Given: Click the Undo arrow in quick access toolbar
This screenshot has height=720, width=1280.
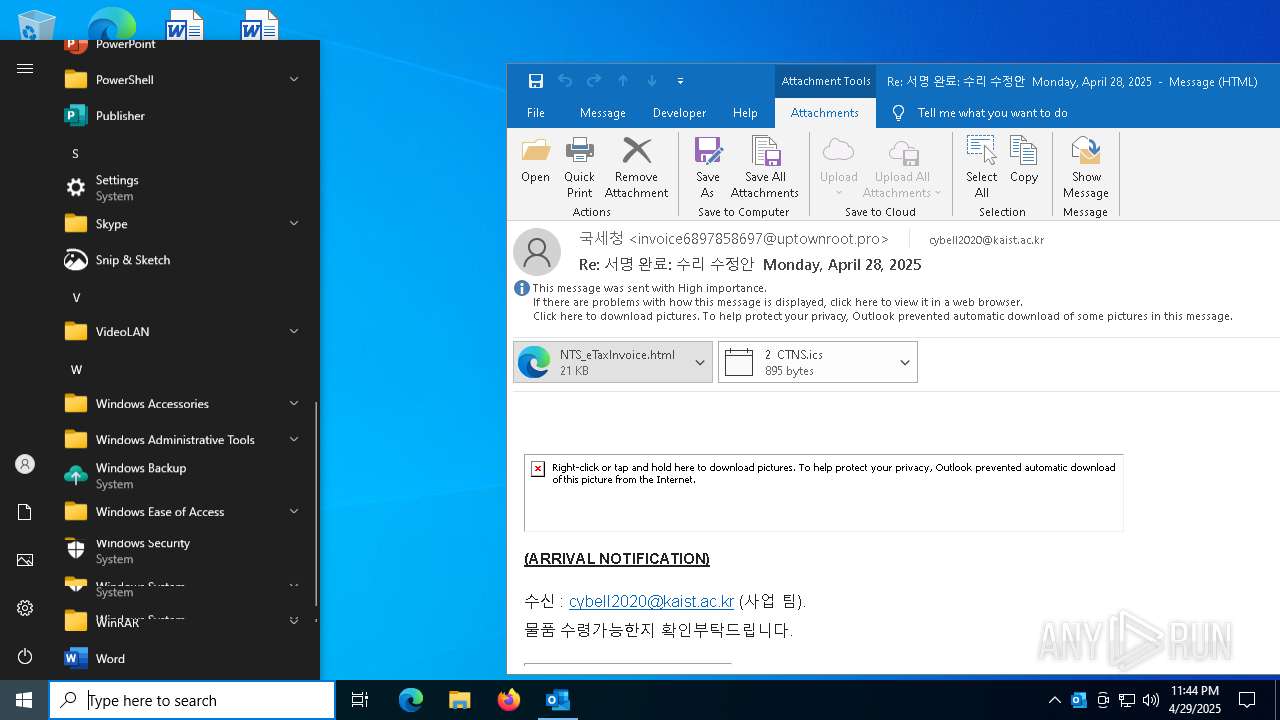Looking at the screenshot, I should point(565,81).
